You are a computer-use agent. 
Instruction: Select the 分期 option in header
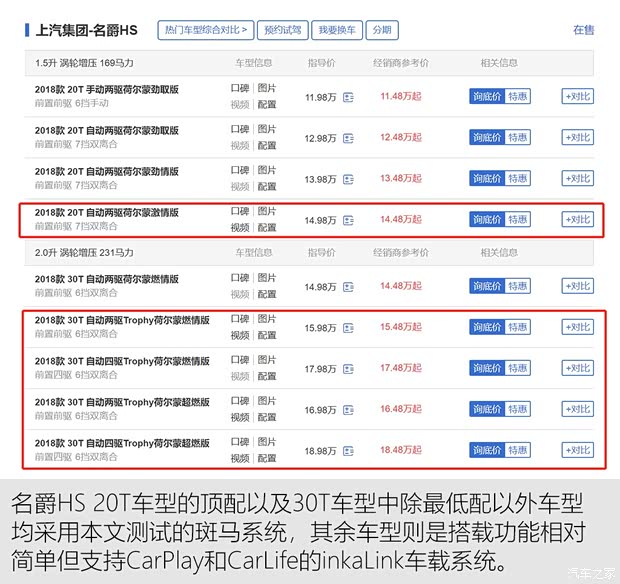click(x=381, y=30)
